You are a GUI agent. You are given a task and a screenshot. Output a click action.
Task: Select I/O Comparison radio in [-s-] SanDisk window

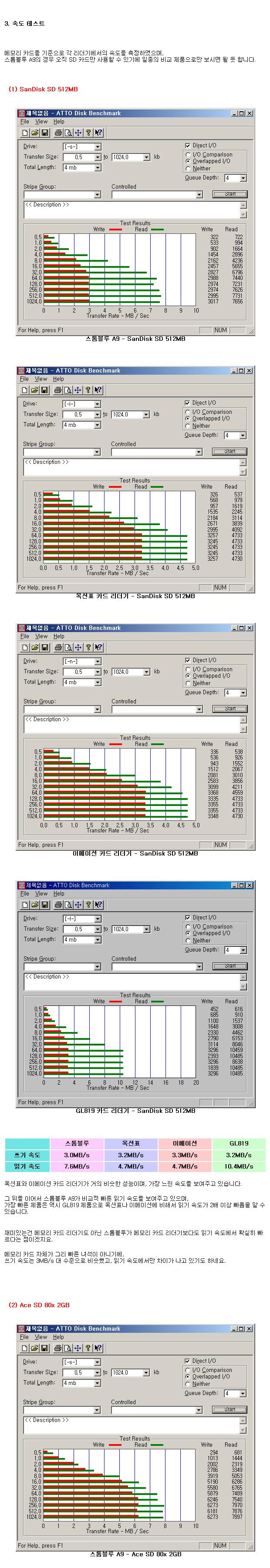point(188,155)
